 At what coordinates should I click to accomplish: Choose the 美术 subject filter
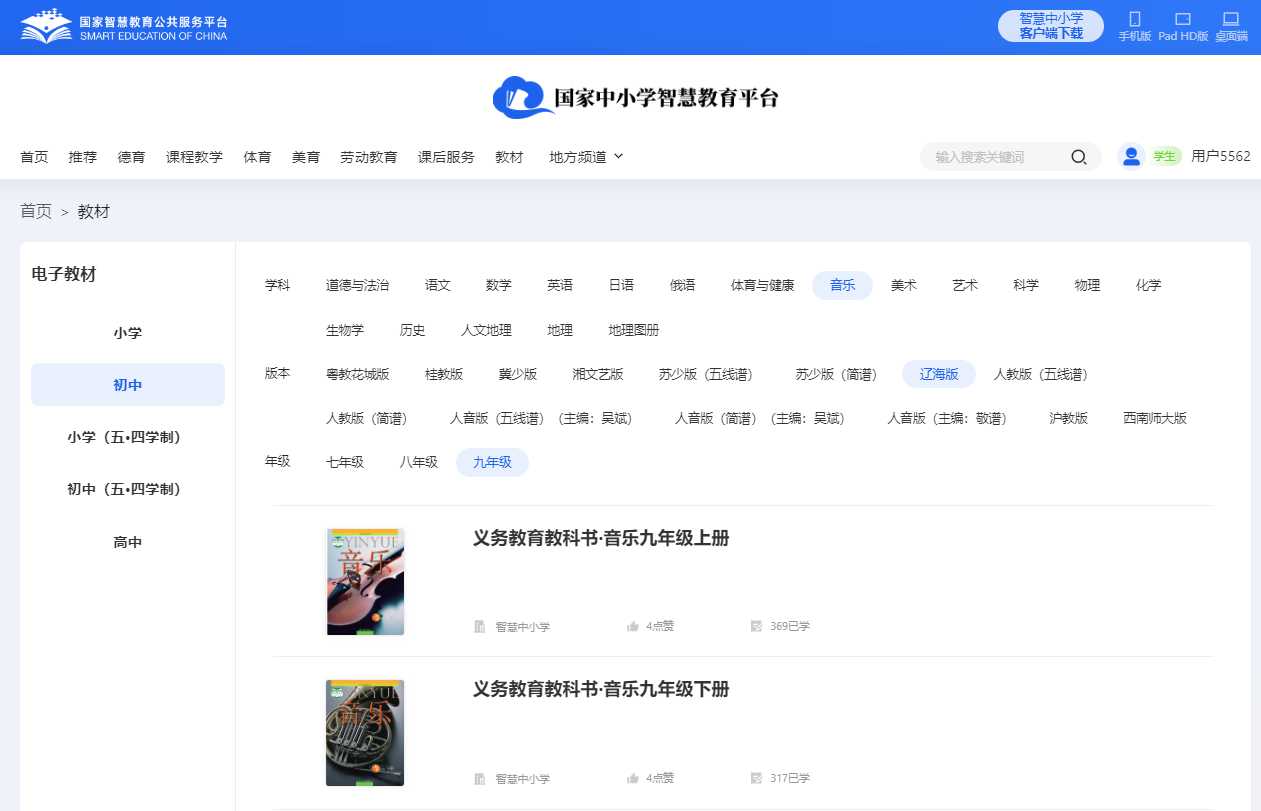pyautogui.click(x=904, y=285)
